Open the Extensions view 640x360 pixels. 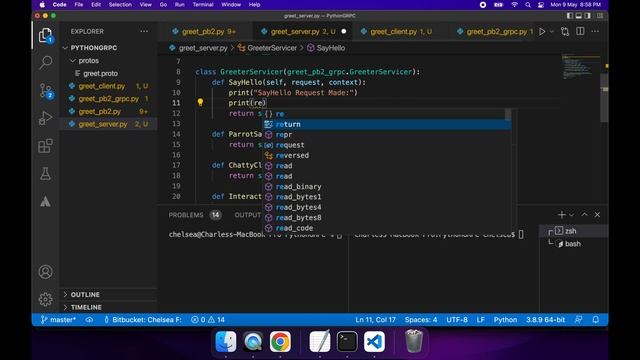[x=45, y=146]
